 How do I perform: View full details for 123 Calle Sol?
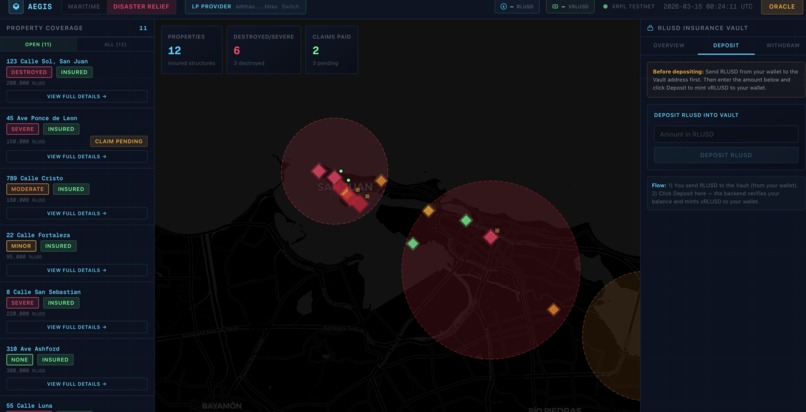click(x=77, y=96)
